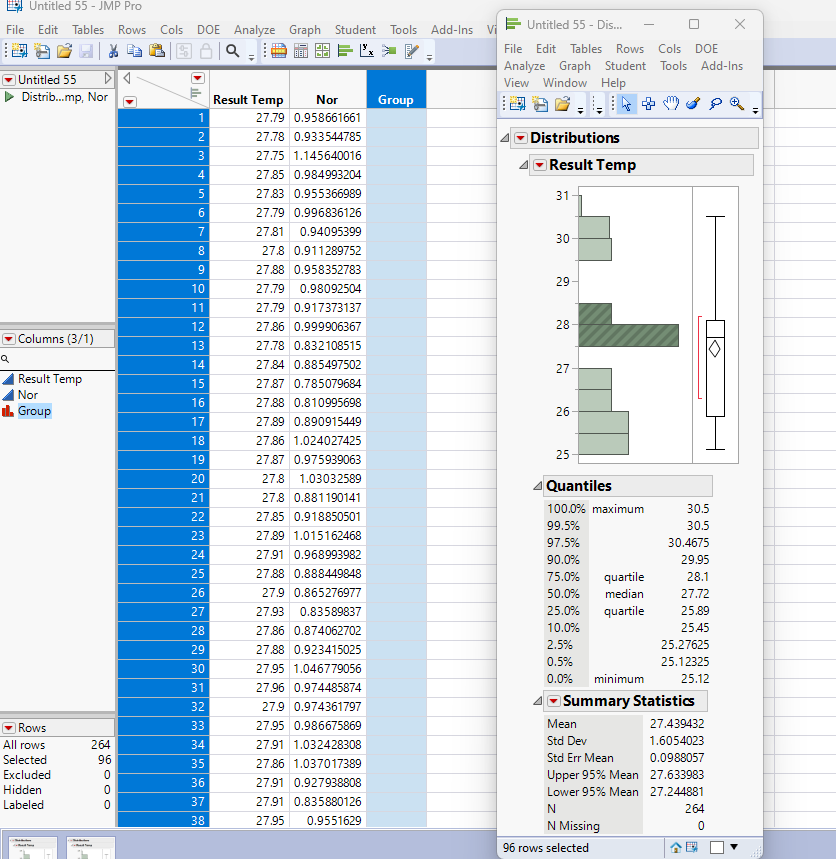This screenshot has width=836, height=859.
Task: Open the Result Temp red triangle menu
Action: click(x=539, y=165)
